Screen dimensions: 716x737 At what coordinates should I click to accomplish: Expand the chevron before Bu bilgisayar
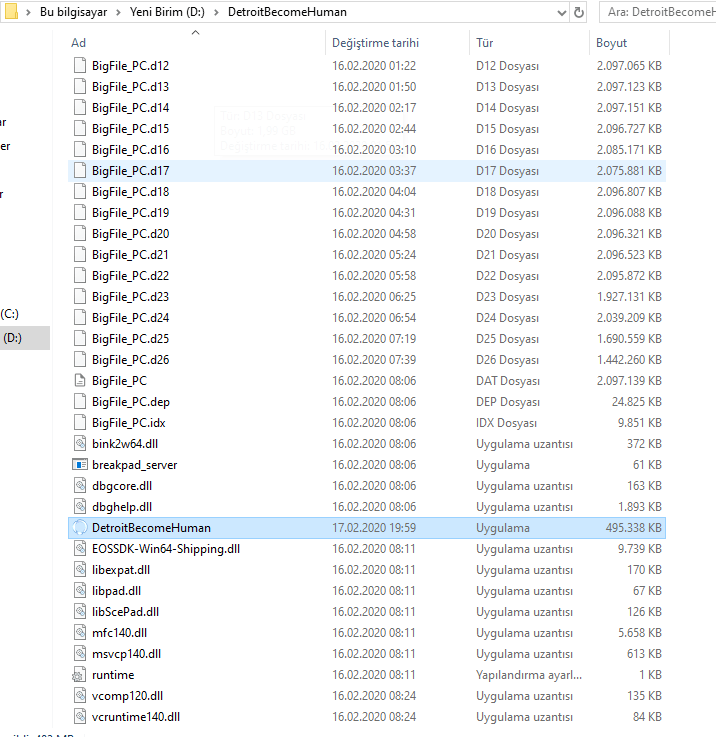pyautogui.click(x=28, y=12)
